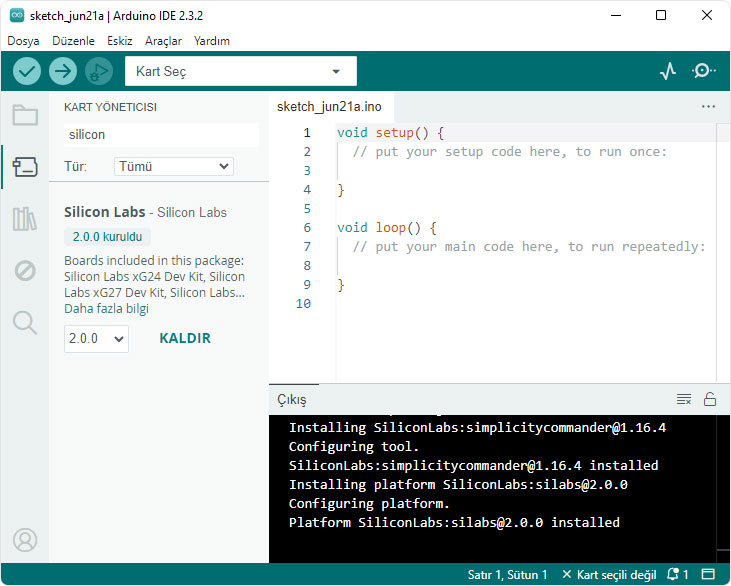Click the board search field containing silicon
The width and height of the screenshot is (731, 586).
coord(161,135)
